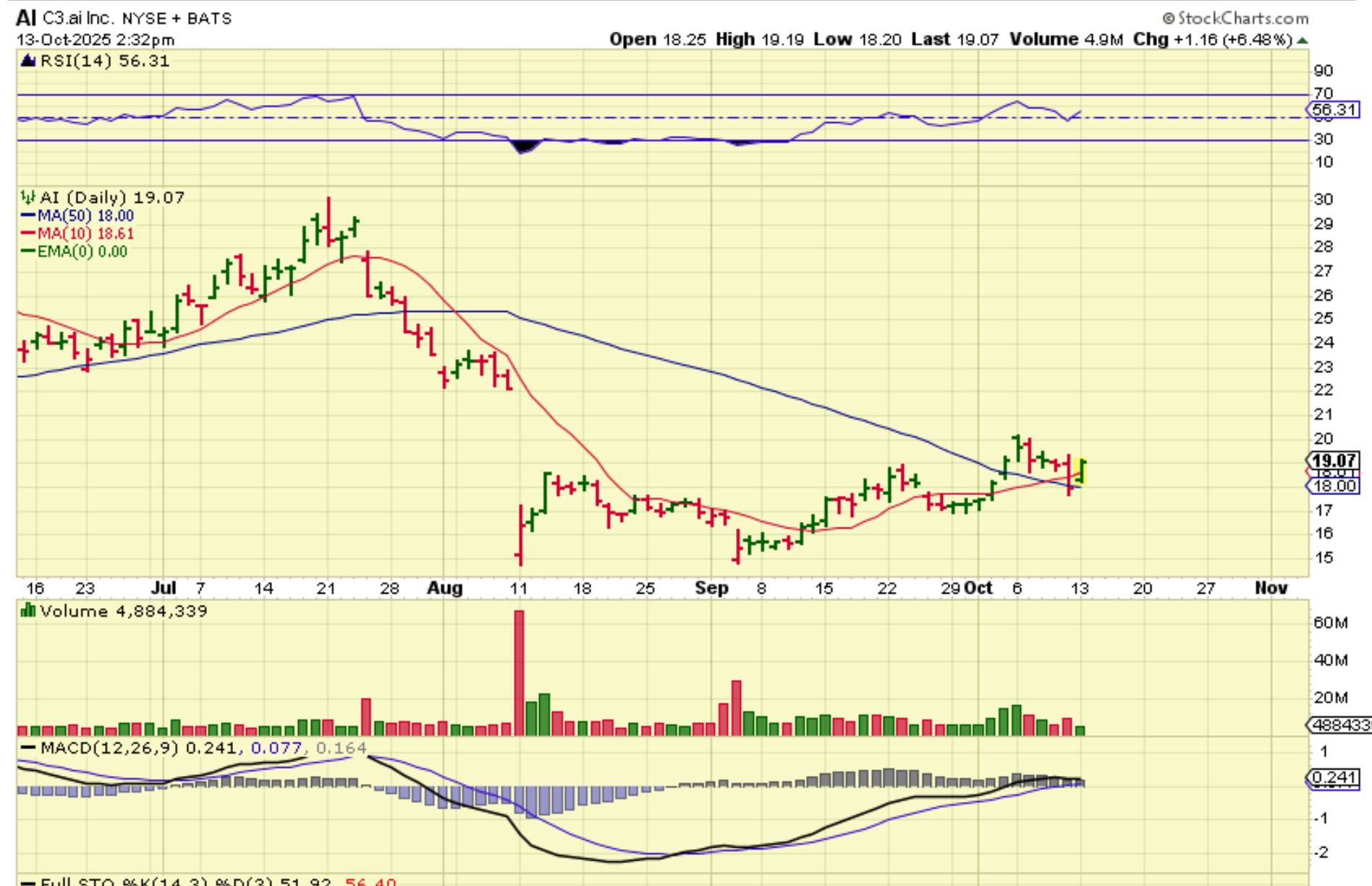Click the NYSE + BATS exchange label
The width and height of the screenshot is (1372, 886).
point(177,18)
